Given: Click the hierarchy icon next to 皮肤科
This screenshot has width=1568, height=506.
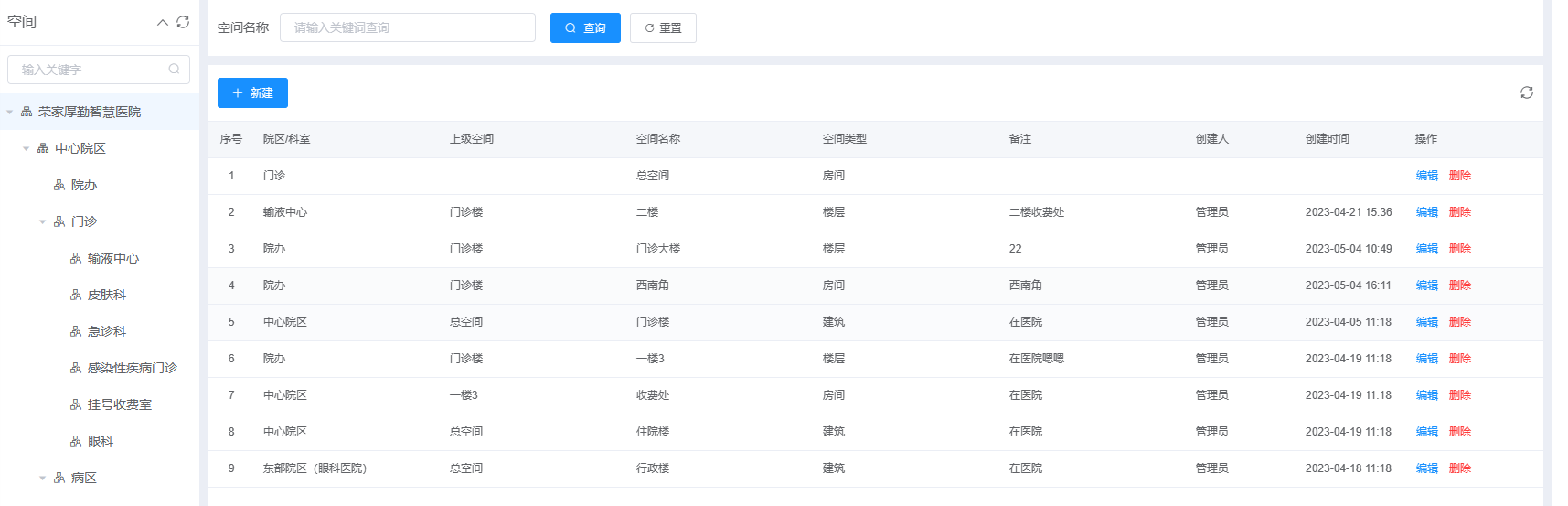Looking at the screenshot, I should (76, 295).
